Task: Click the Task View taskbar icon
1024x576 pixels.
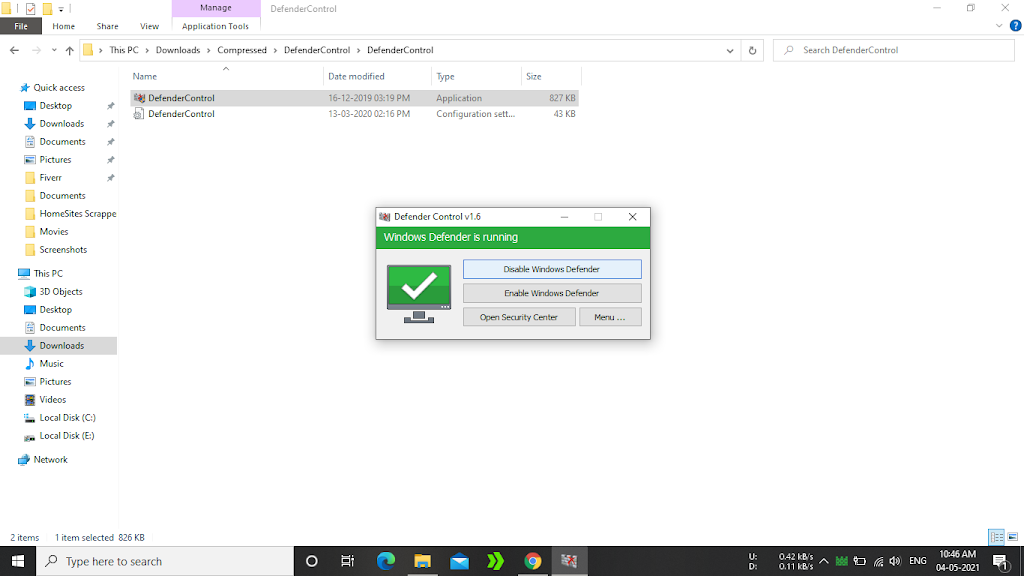Action: (347, 561)
